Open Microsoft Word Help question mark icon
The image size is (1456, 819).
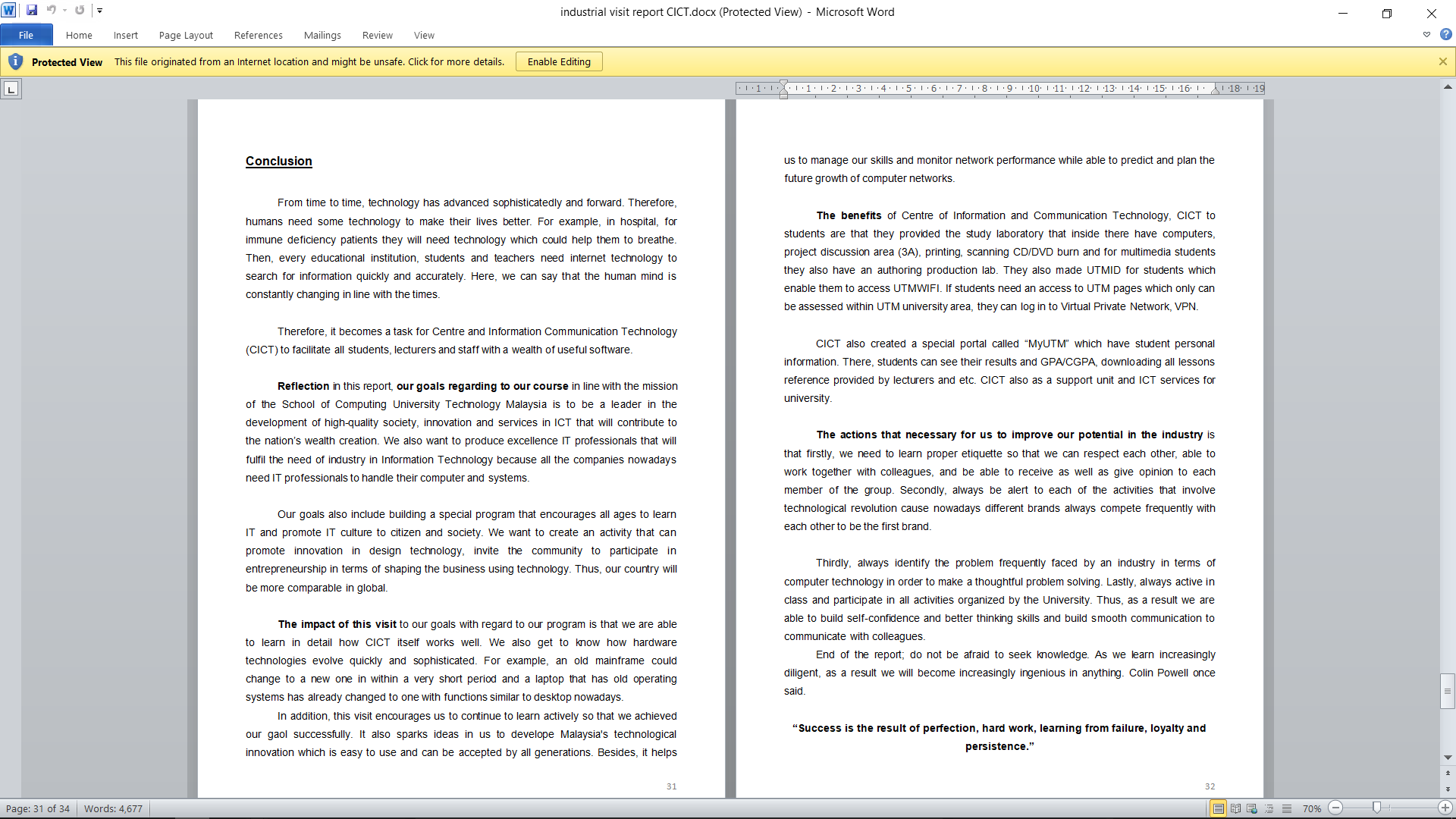click(x=1445, y=34)
